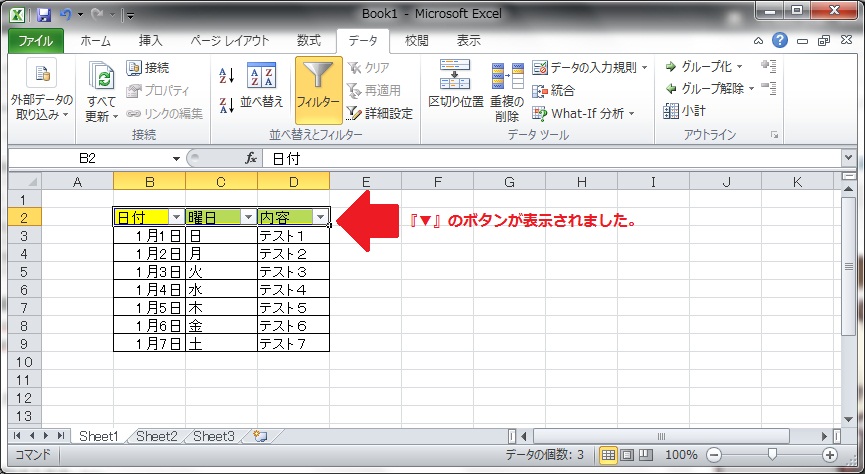Insert a new worksheet tab icon

pyautogui.click(x=260, y=436)
